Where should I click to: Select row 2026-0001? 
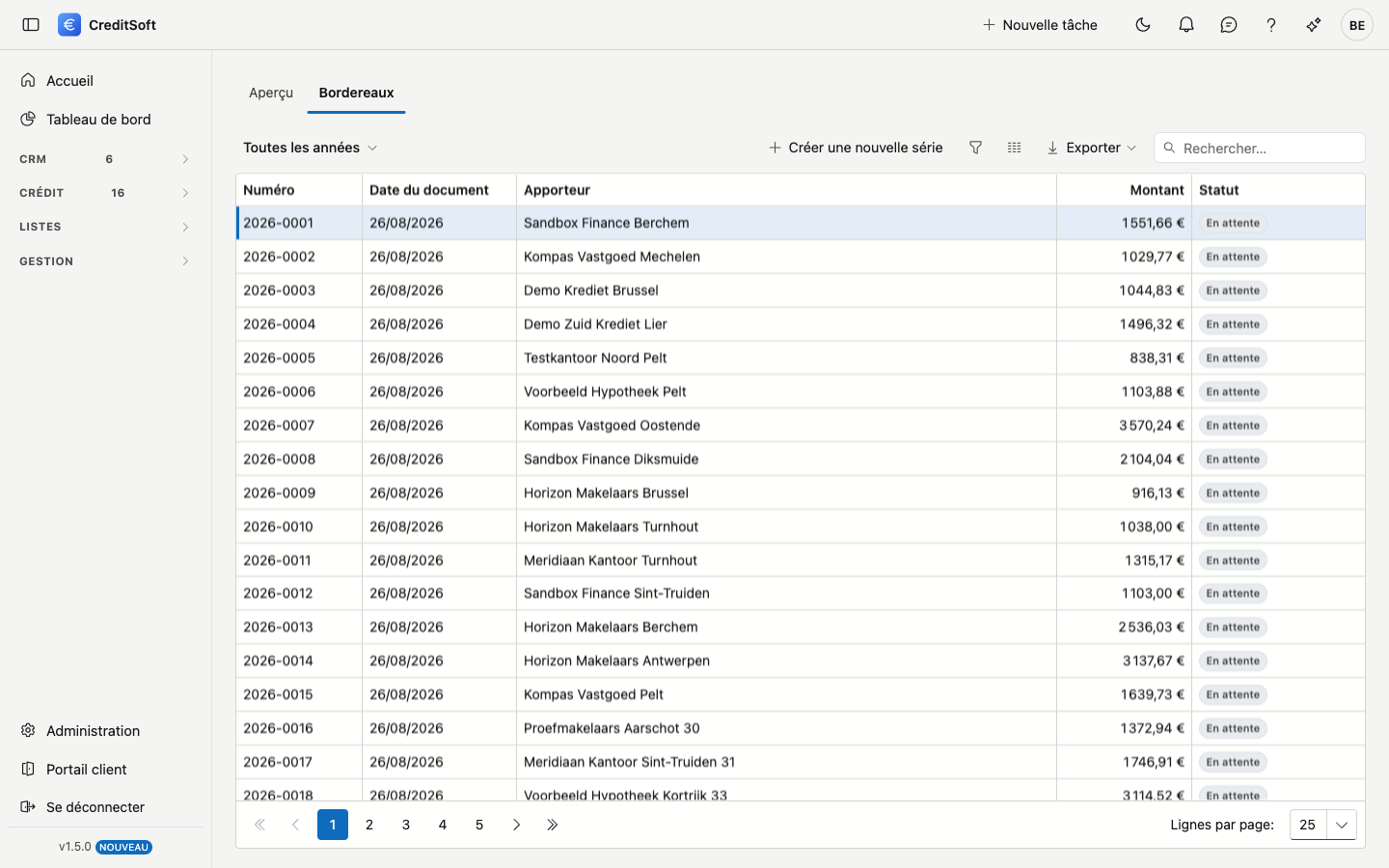click(x=801, y=223)
